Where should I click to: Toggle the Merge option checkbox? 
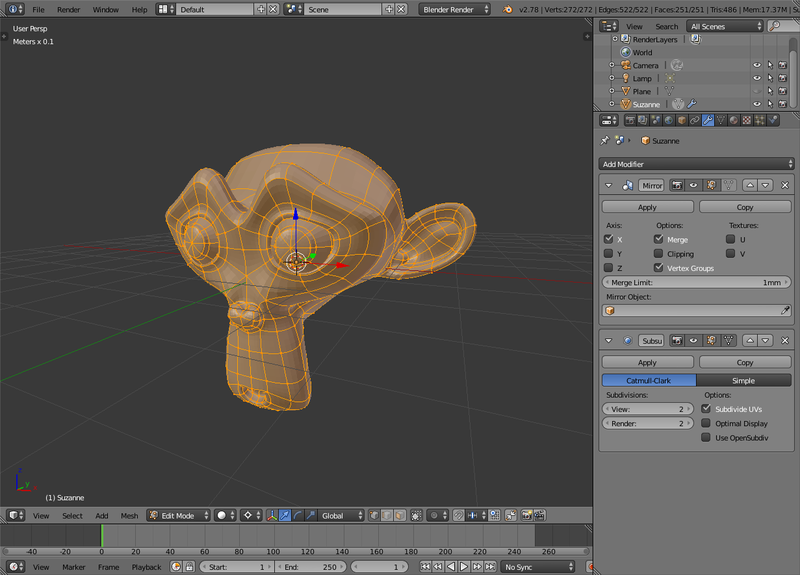pyautogui.click(x=659, y=239)
